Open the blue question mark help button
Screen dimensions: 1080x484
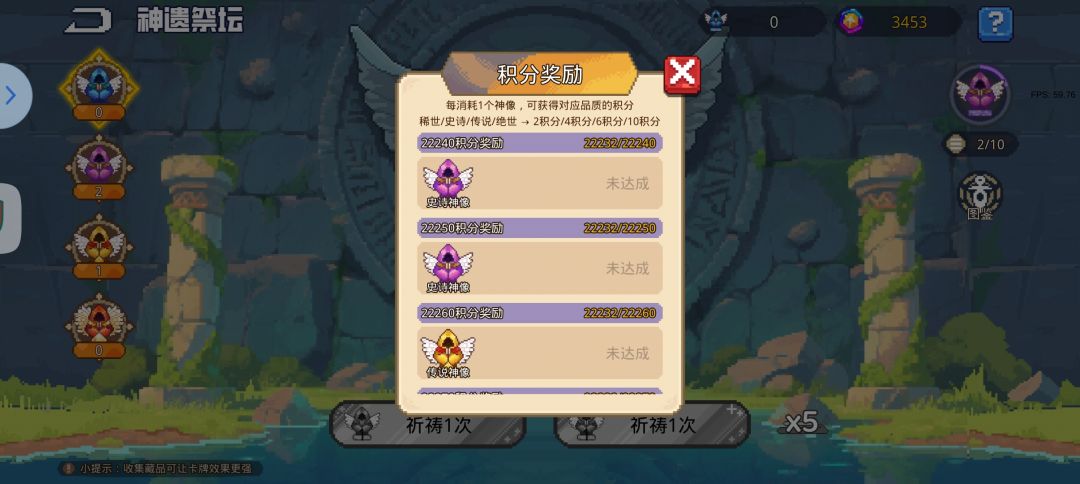(995, 24)
